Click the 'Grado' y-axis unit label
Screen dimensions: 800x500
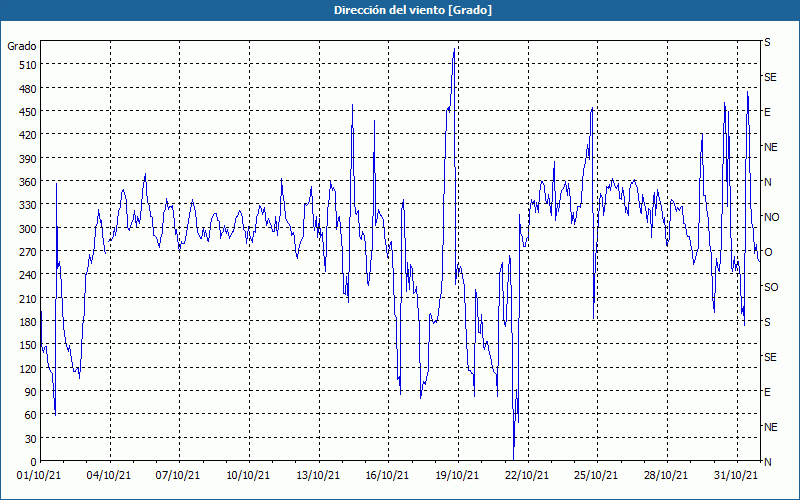coord(21,46)
